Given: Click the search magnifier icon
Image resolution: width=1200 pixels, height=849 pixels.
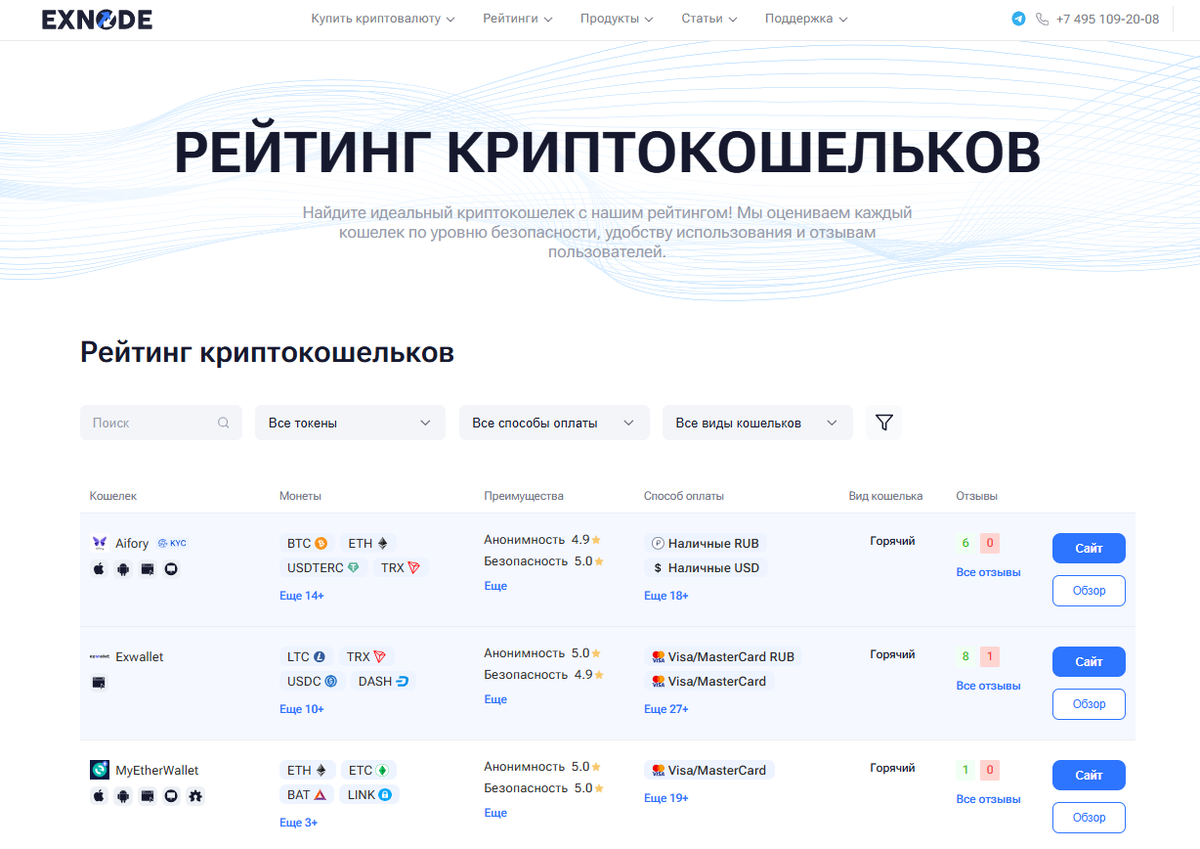Looking at the screenshot, I should [223, 422].
